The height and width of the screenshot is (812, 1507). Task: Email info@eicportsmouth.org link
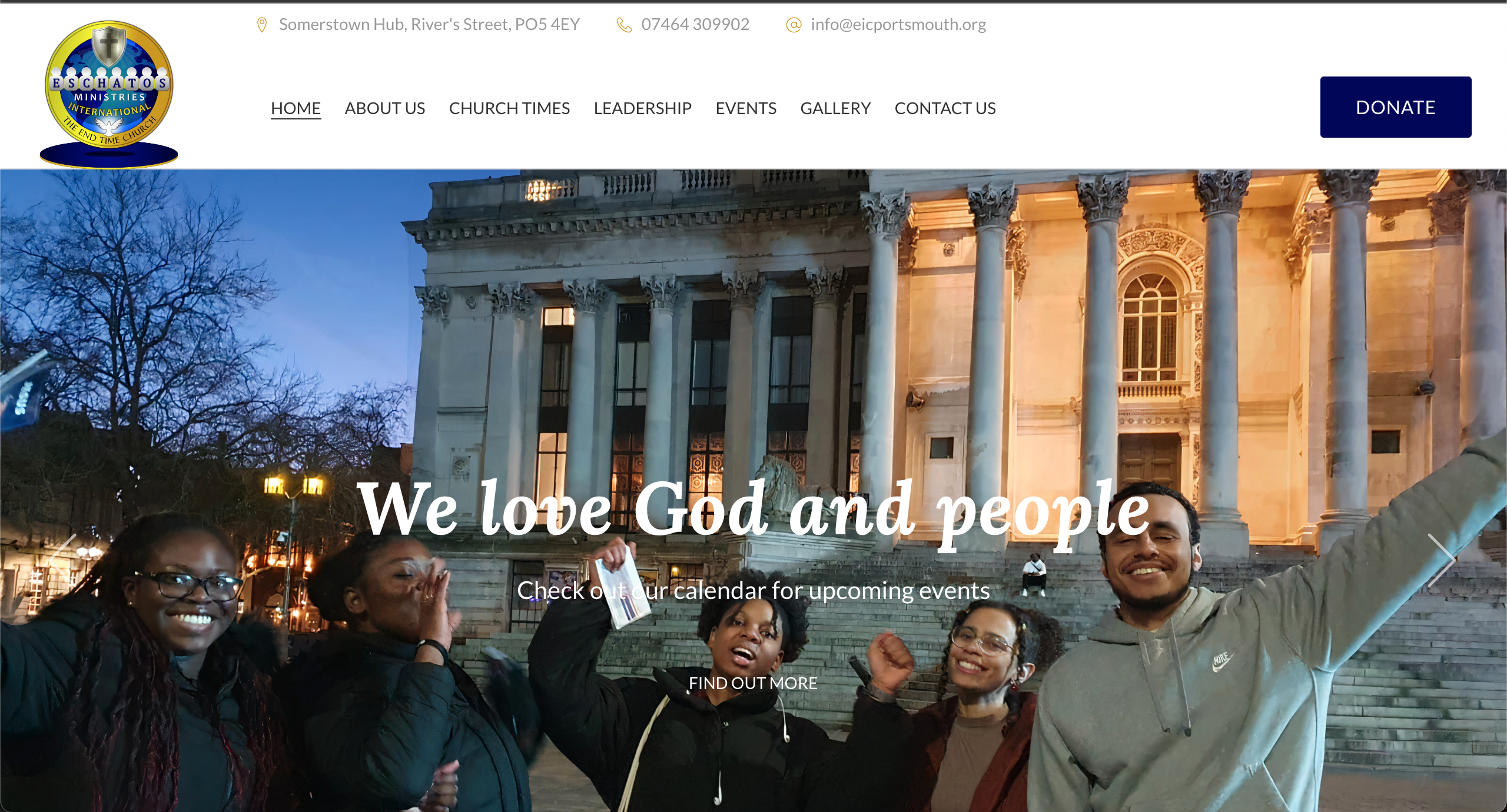(x=898, y=25)
